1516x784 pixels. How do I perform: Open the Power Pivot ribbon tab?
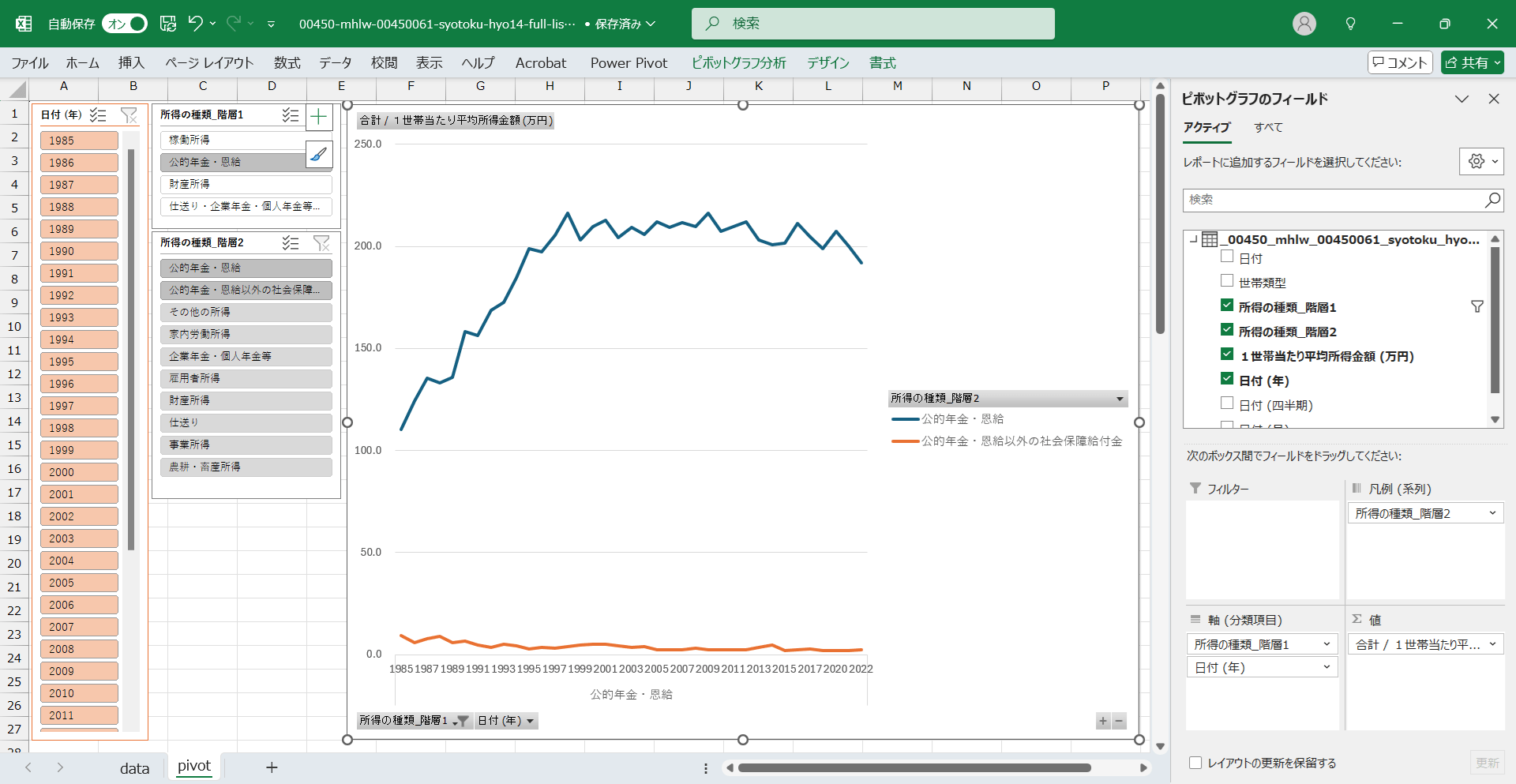(629, 63)
